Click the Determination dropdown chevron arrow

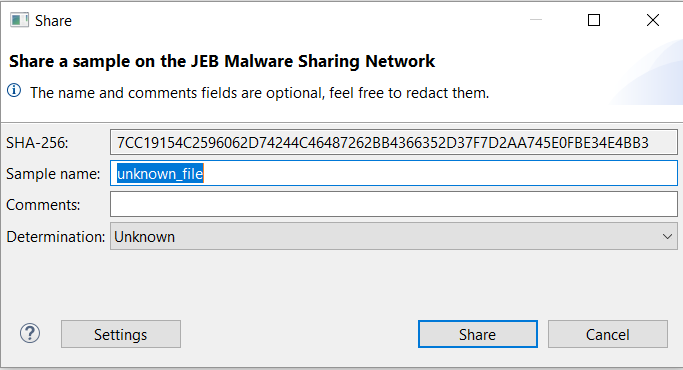[667, 237]
